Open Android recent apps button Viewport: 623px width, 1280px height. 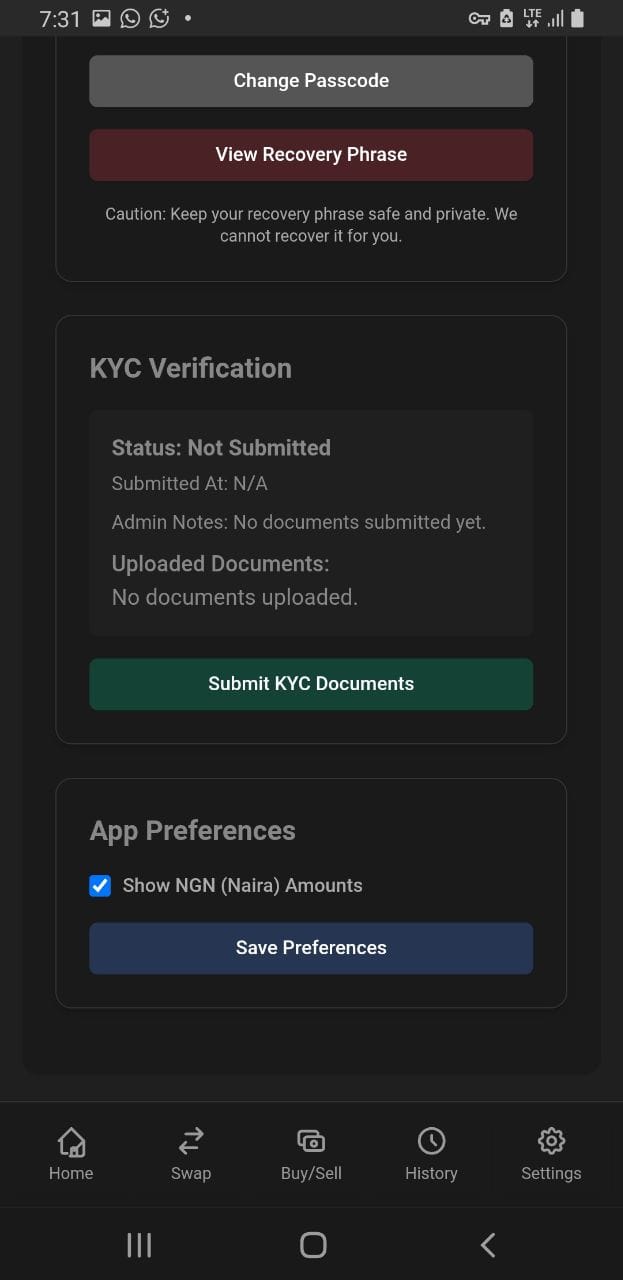[x=139, y=1245]
